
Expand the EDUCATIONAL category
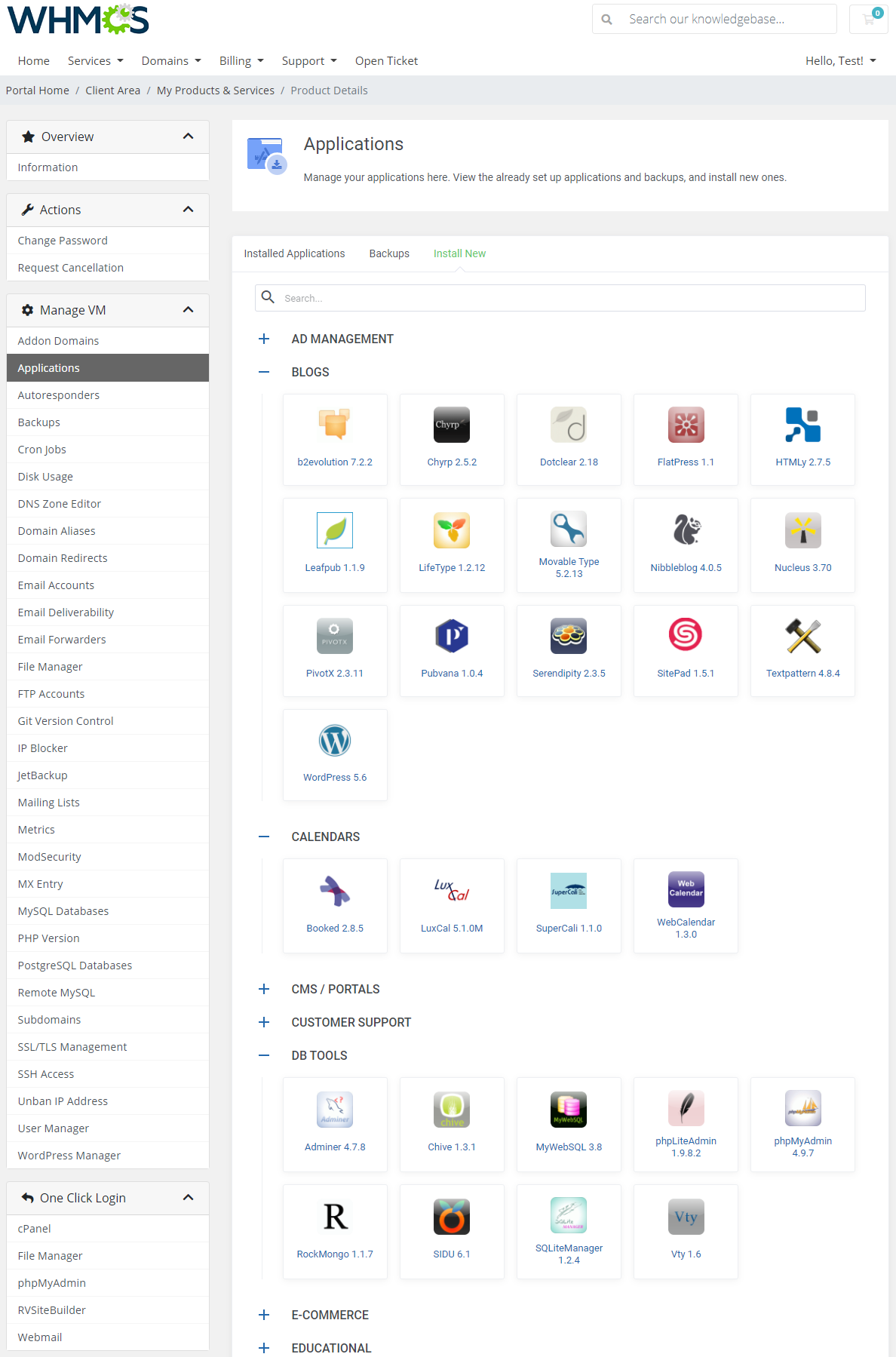click(x=264, y=1348)
